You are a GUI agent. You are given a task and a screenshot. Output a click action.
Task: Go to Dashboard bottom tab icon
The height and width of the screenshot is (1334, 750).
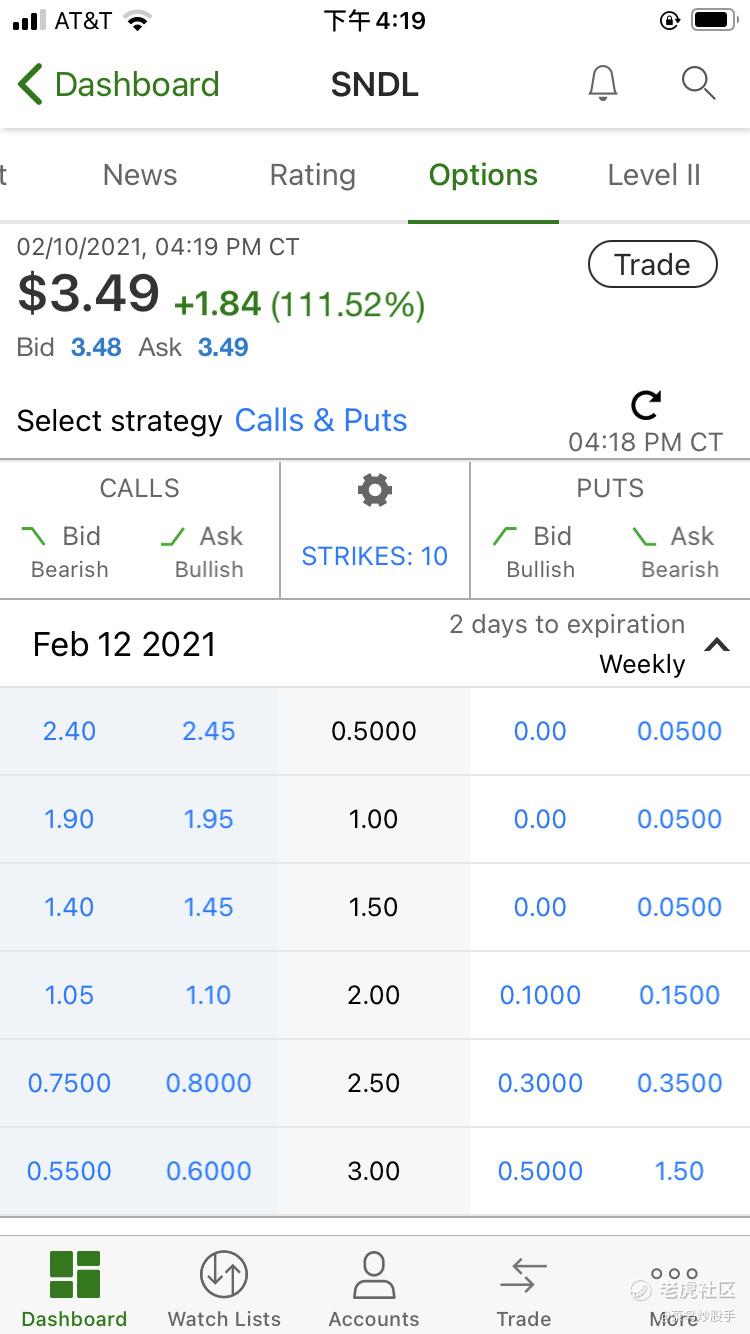(74, 1276)
